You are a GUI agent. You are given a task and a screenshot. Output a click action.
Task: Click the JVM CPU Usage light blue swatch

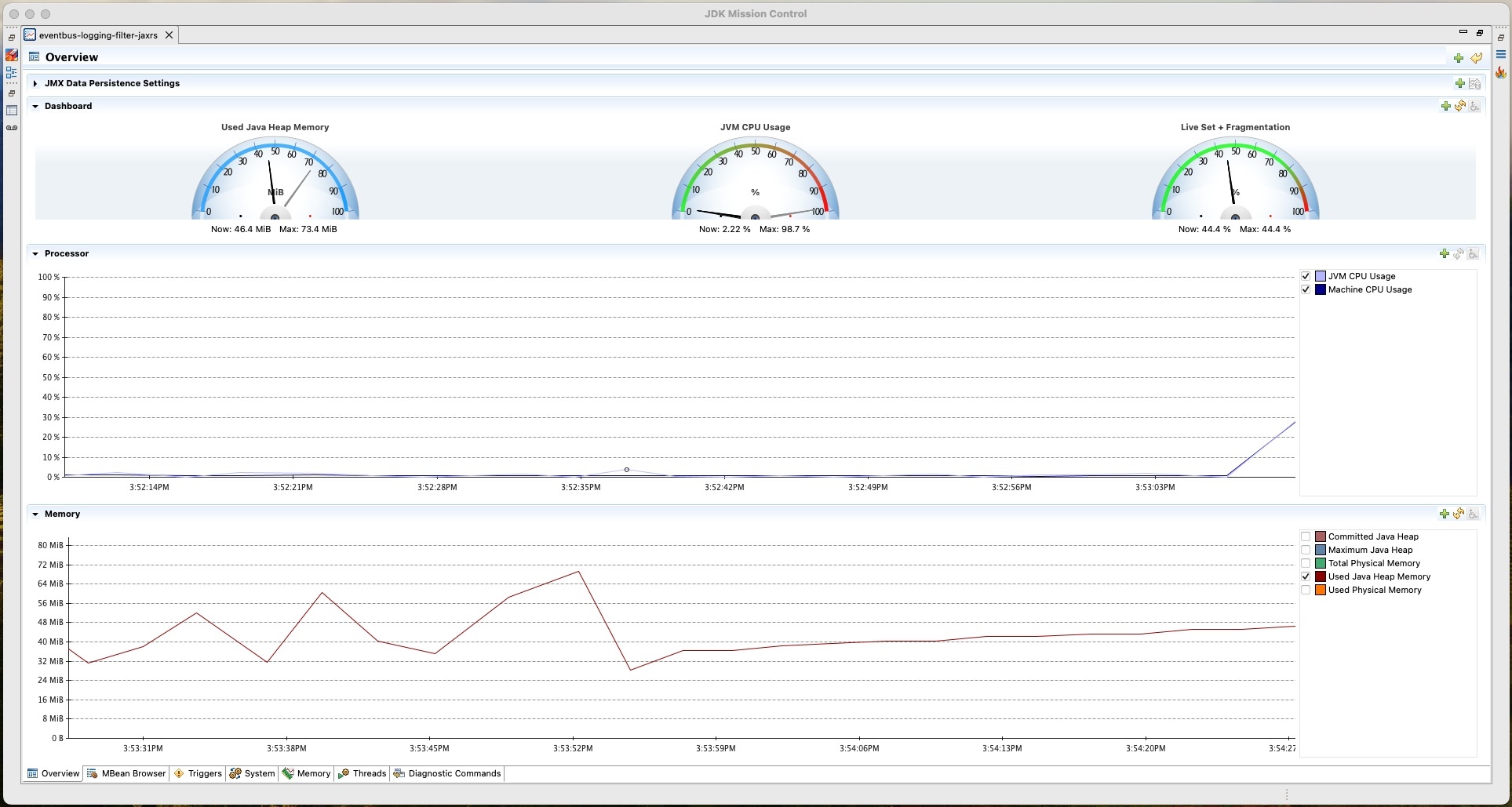[x=1321, y=276]
